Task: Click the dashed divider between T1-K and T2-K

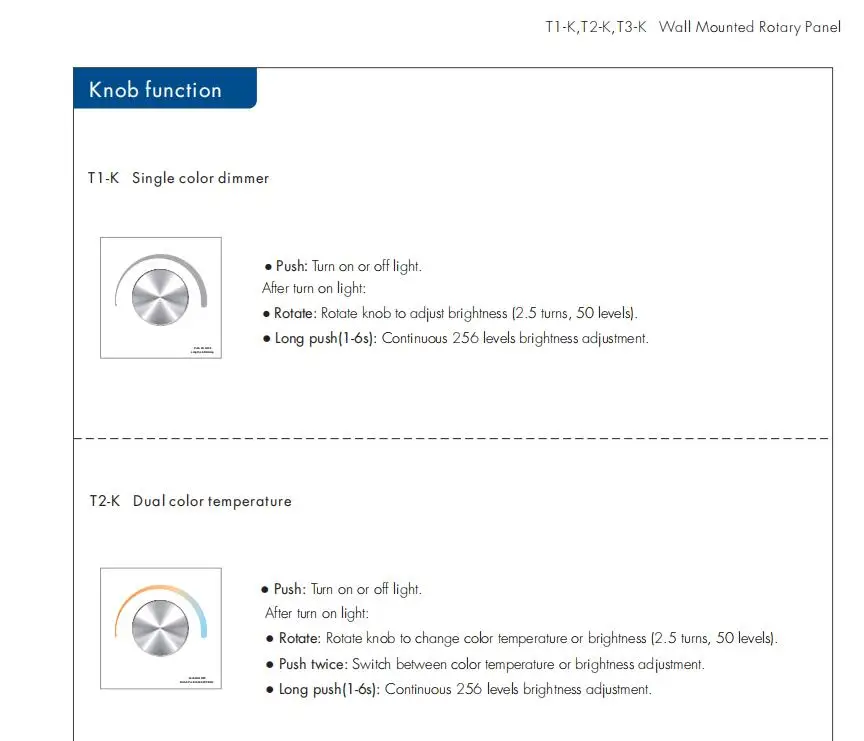Action: (452, 439)
